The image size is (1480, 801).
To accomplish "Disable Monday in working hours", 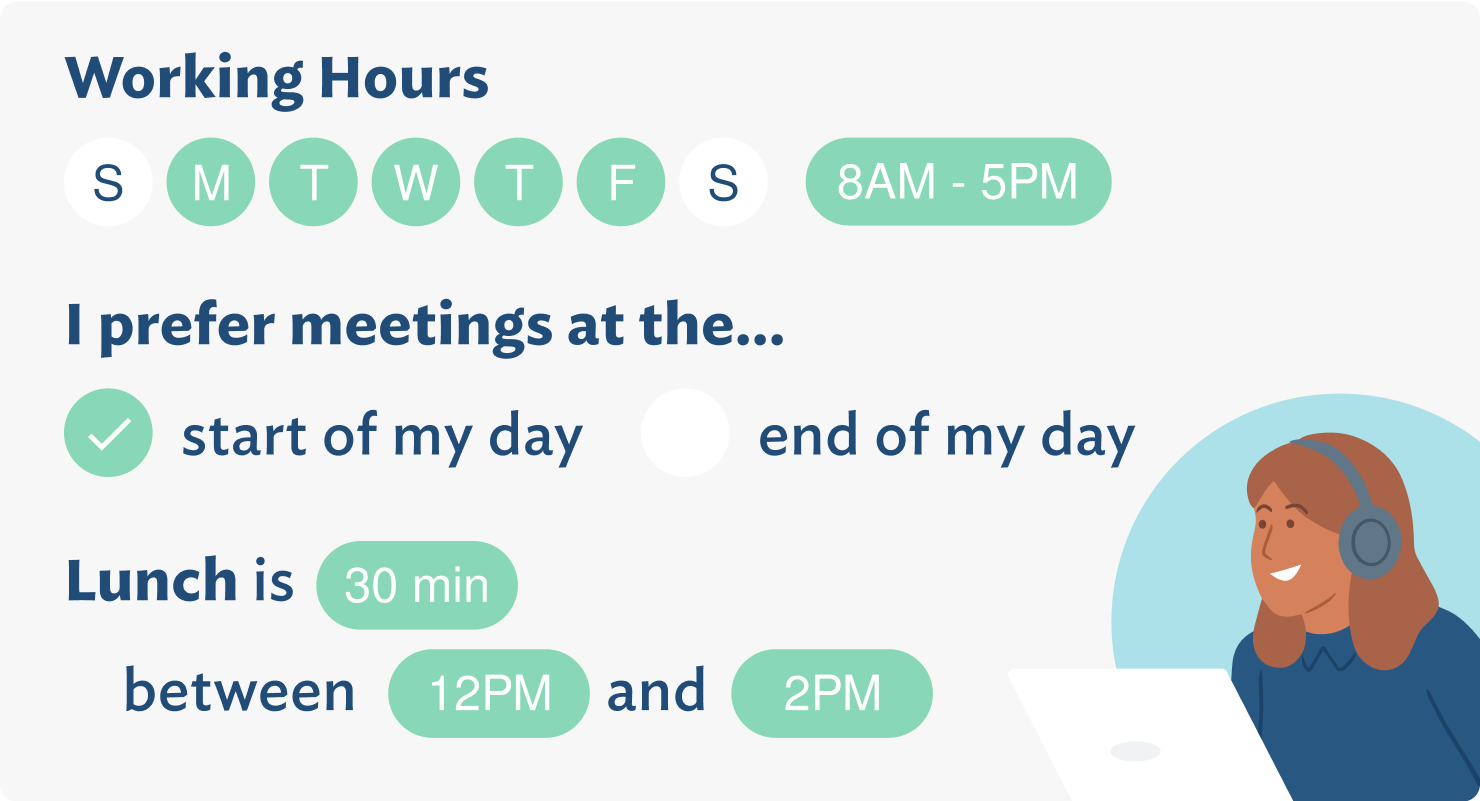I will coord(211,183).
